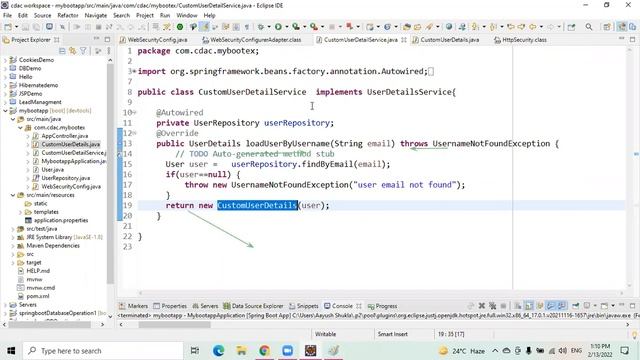The height and width of the screenshot is (360, 640).
Task: Open the Back history dropdown arrow
Action: pos(542,27)
